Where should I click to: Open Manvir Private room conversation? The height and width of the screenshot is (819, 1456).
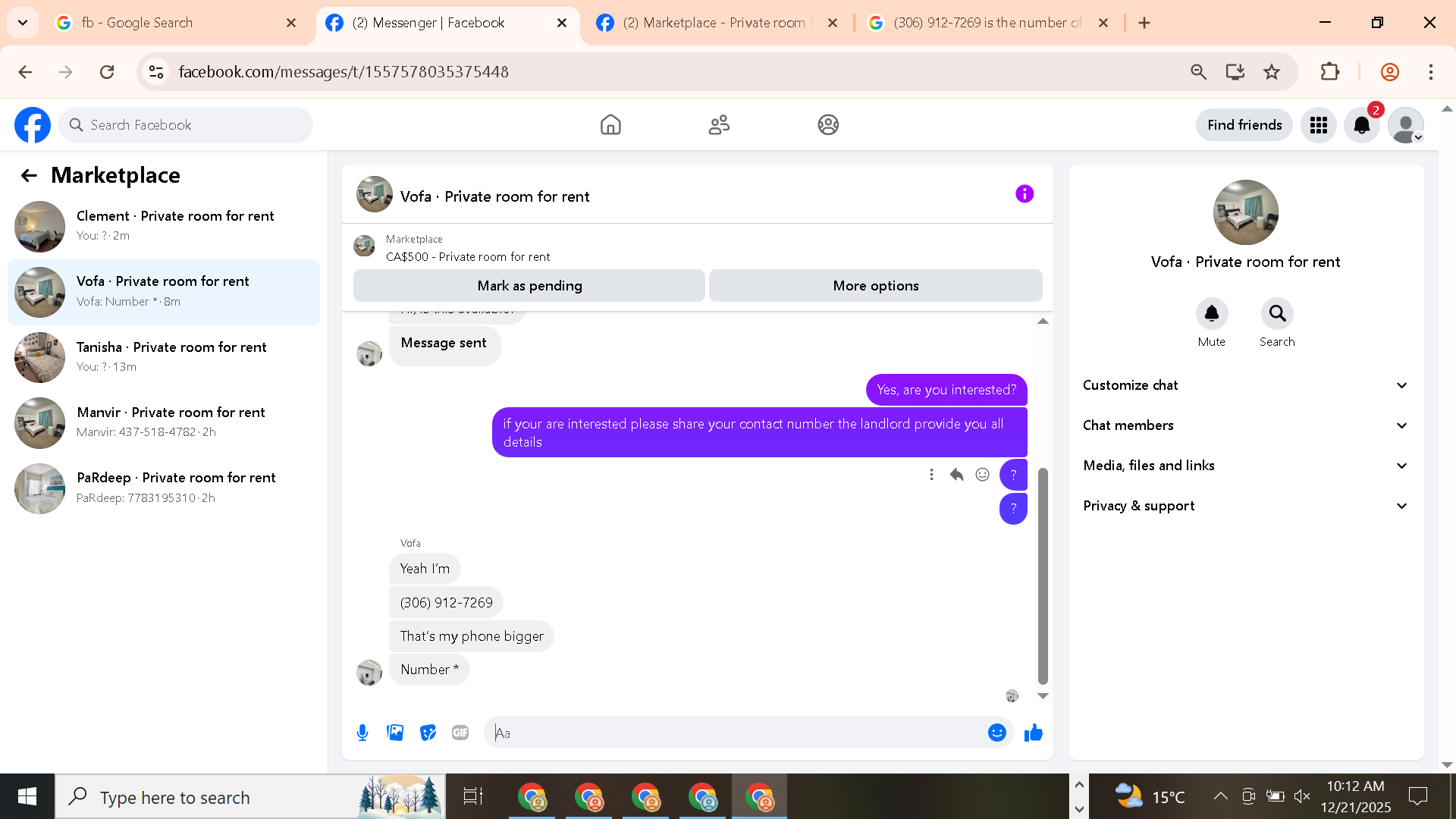pyautogui.click(x=164, y=422)
